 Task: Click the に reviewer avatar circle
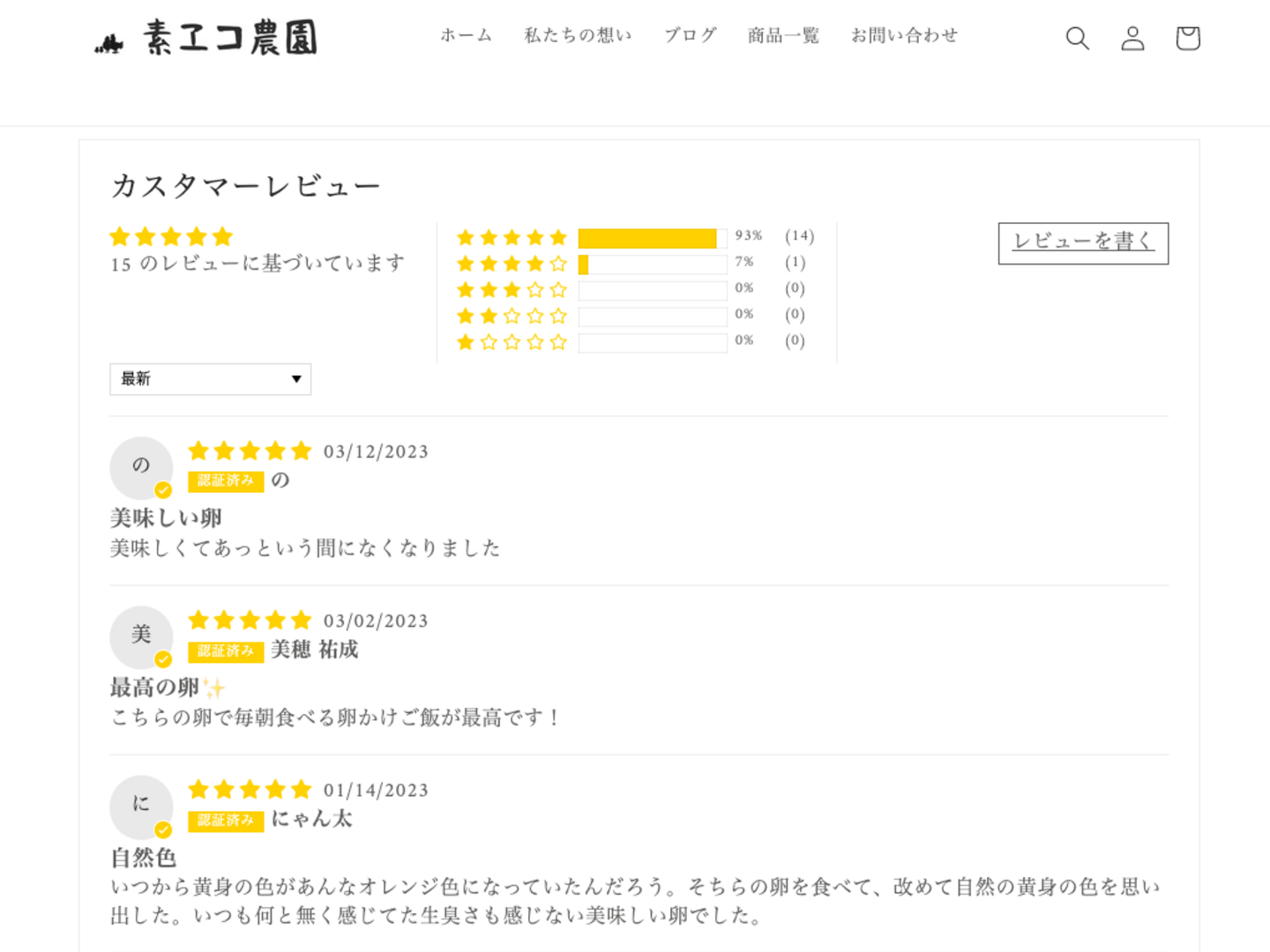[141, 806]
